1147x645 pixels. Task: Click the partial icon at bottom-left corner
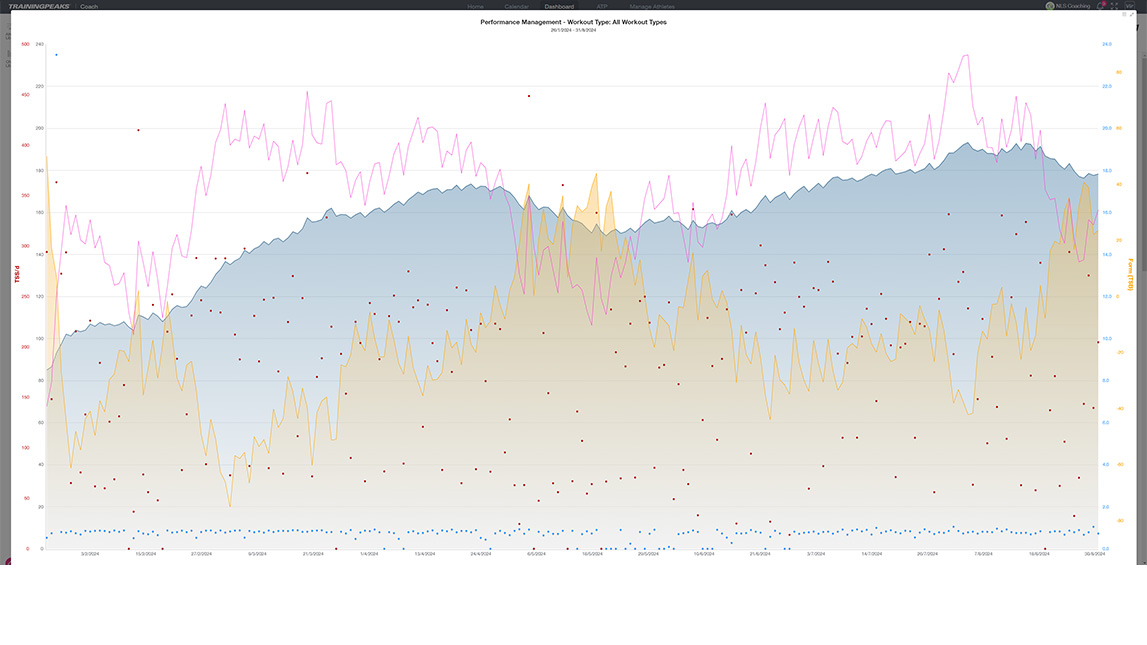click(x=8, y=563)
